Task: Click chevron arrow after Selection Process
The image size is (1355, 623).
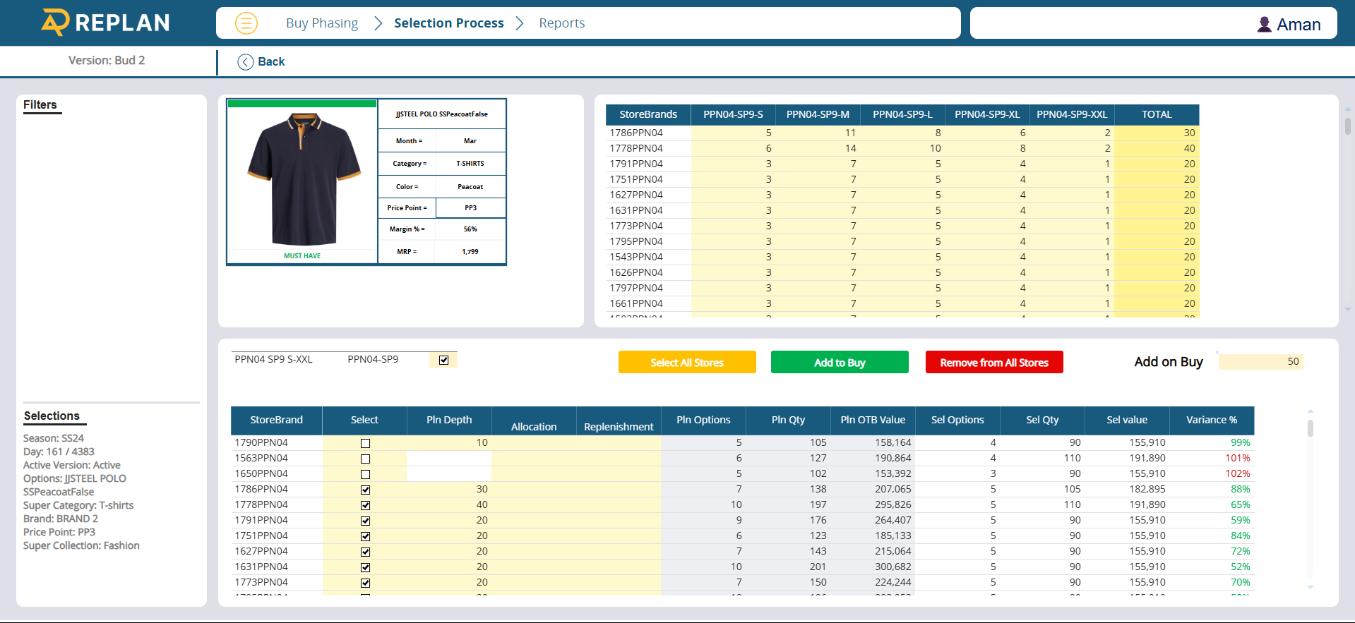Action: coord(520,23)
